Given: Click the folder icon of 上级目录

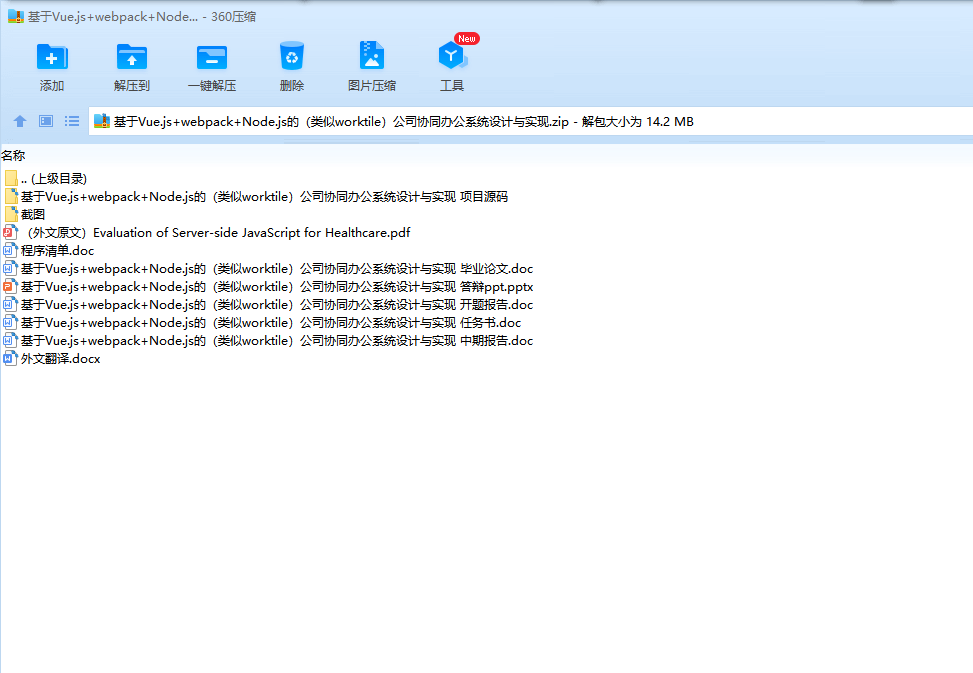Looking at the screenshot, I should (11, 179).
